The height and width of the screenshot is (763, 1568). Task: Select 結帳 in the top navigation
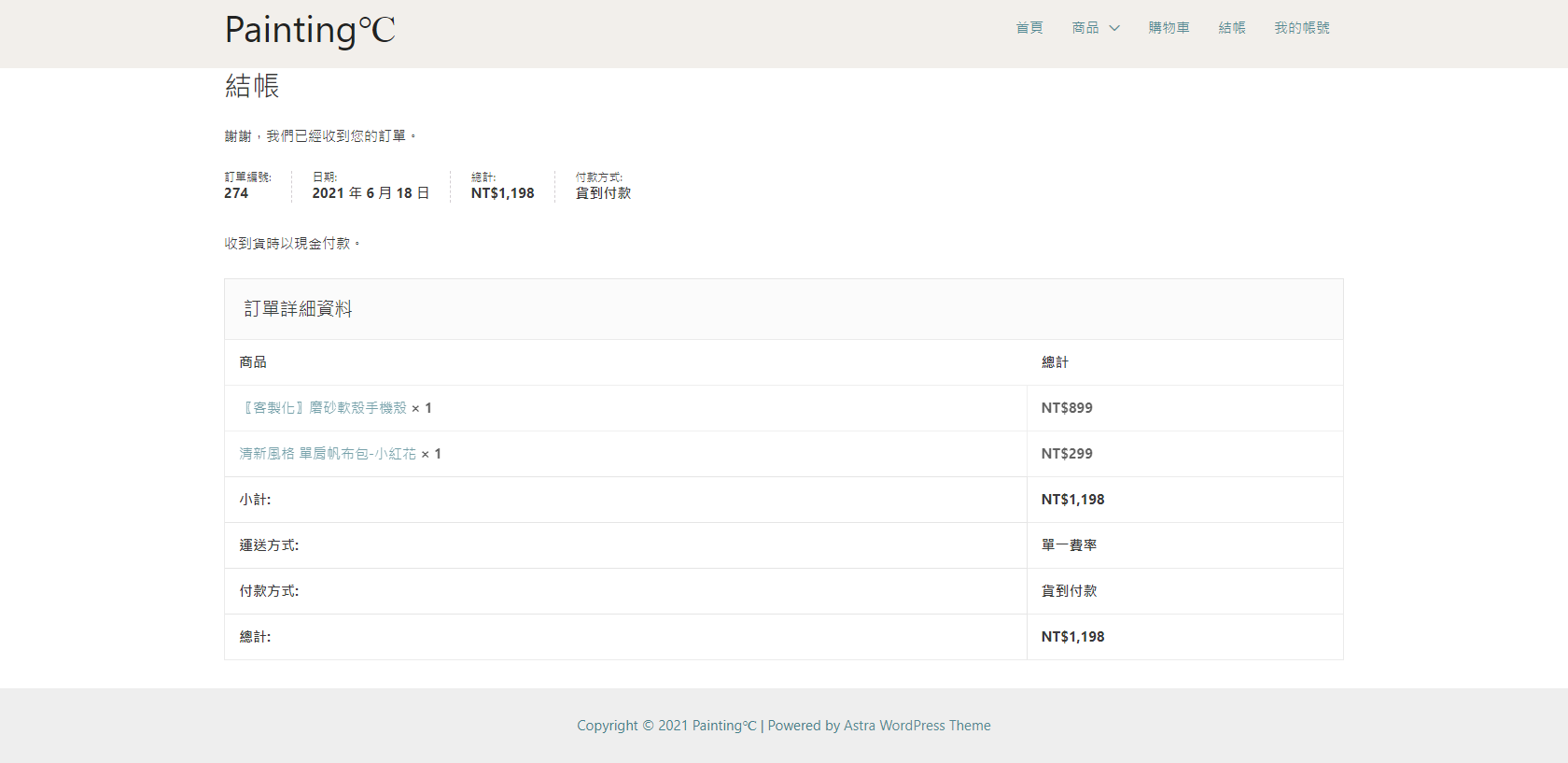tap(1232, 28)
